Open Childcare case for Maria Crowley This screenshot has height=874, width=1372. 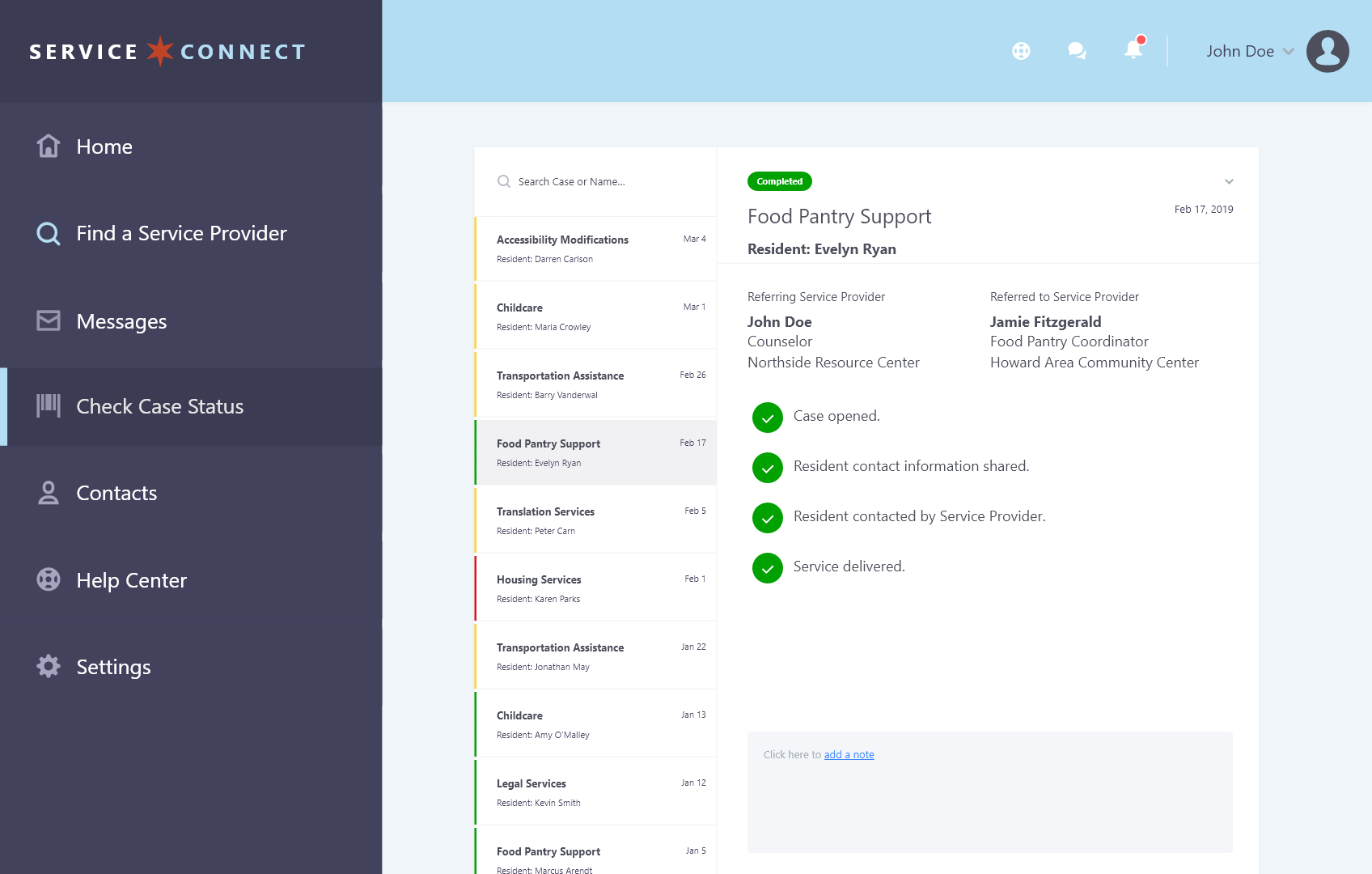tap(595, 317)
